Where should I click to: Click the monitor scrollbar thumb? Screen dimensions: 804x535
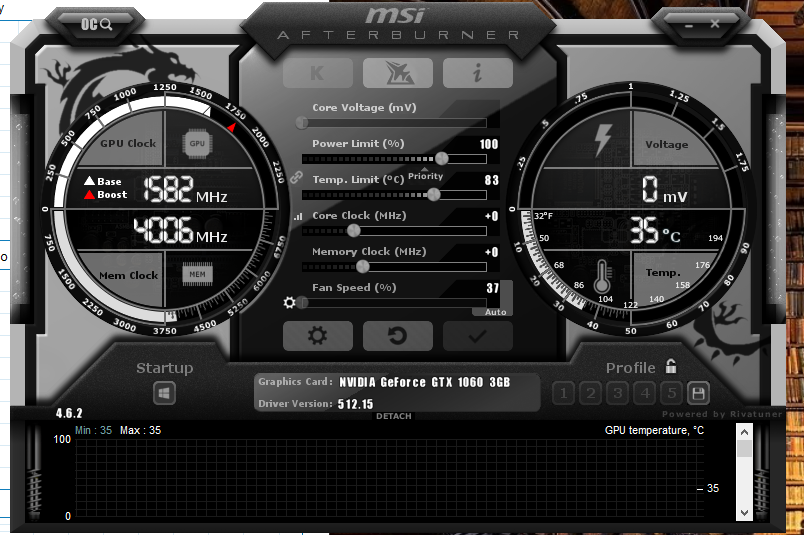(x=745, y=448)
